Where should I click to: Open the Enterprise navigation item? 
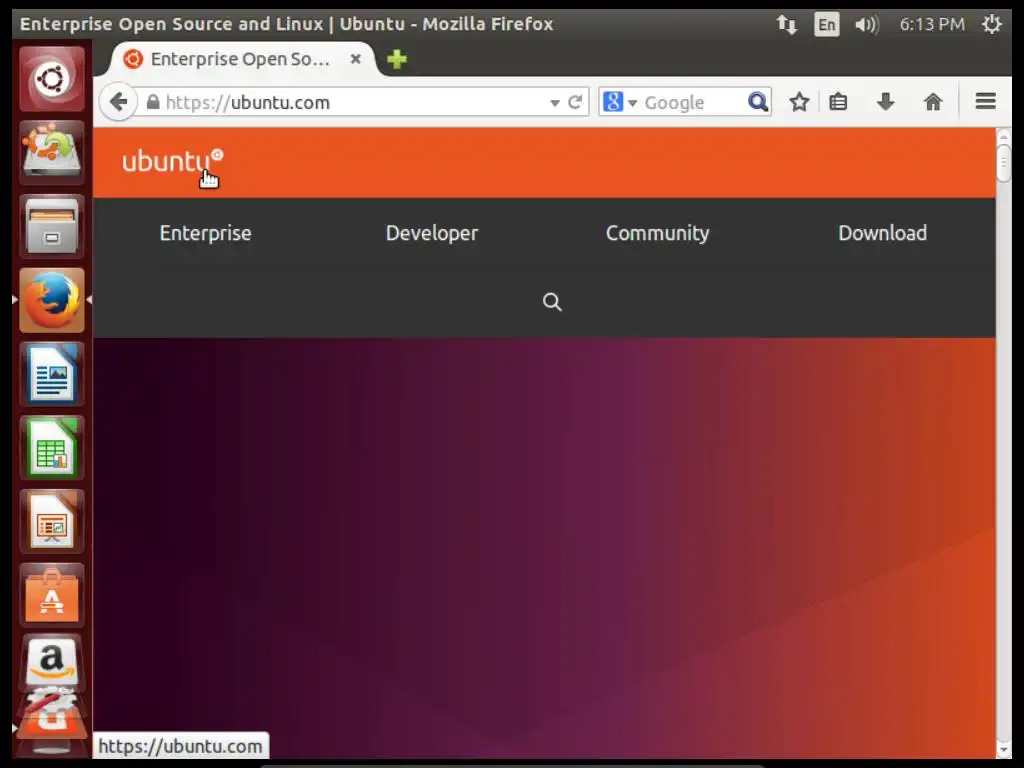(x=206, y=233)
